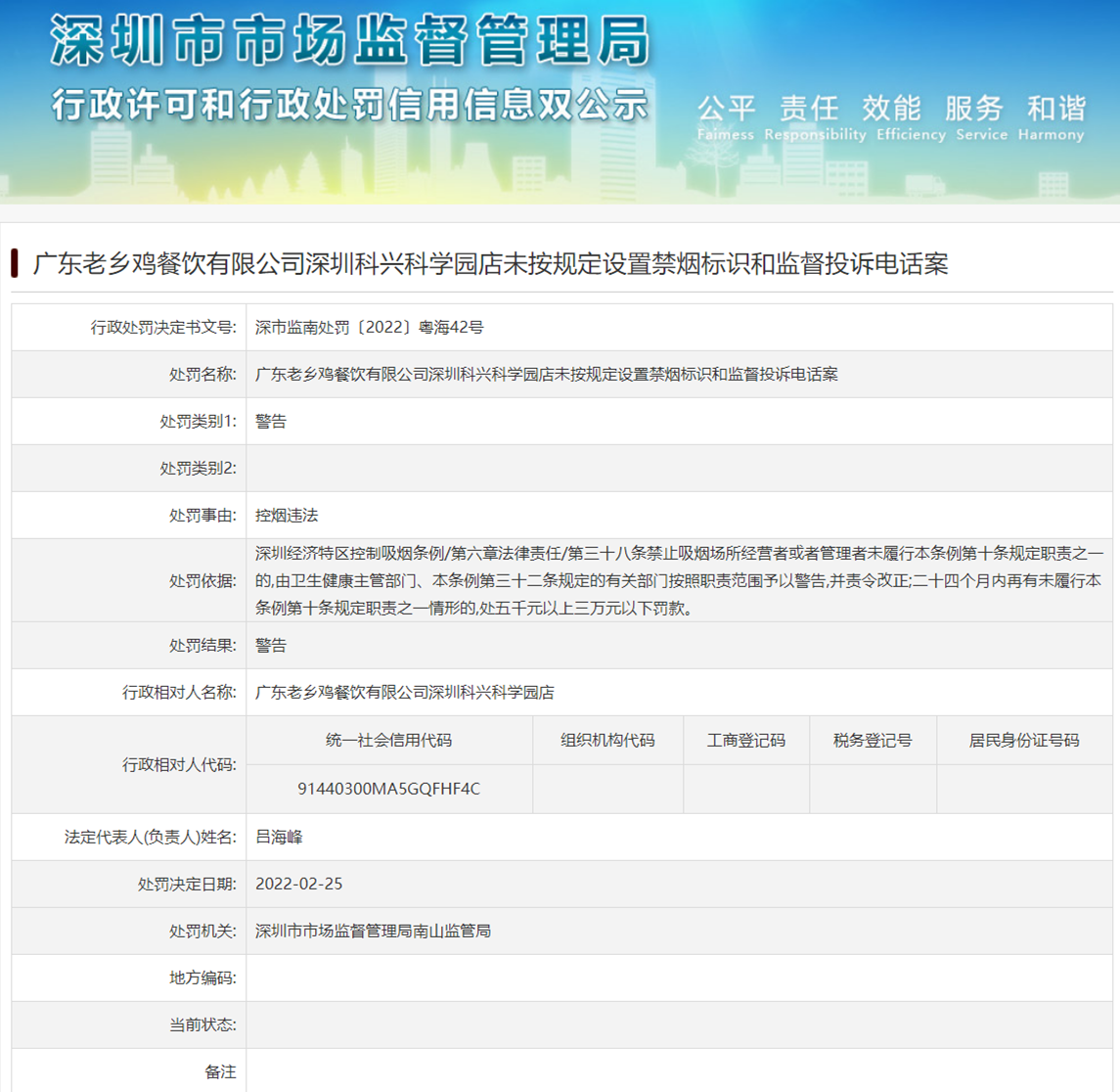Click the 行政相对人名称 label
The width and height of the screenshot is (1120, 1092).
pyautogui.click(x=179, y=693)
